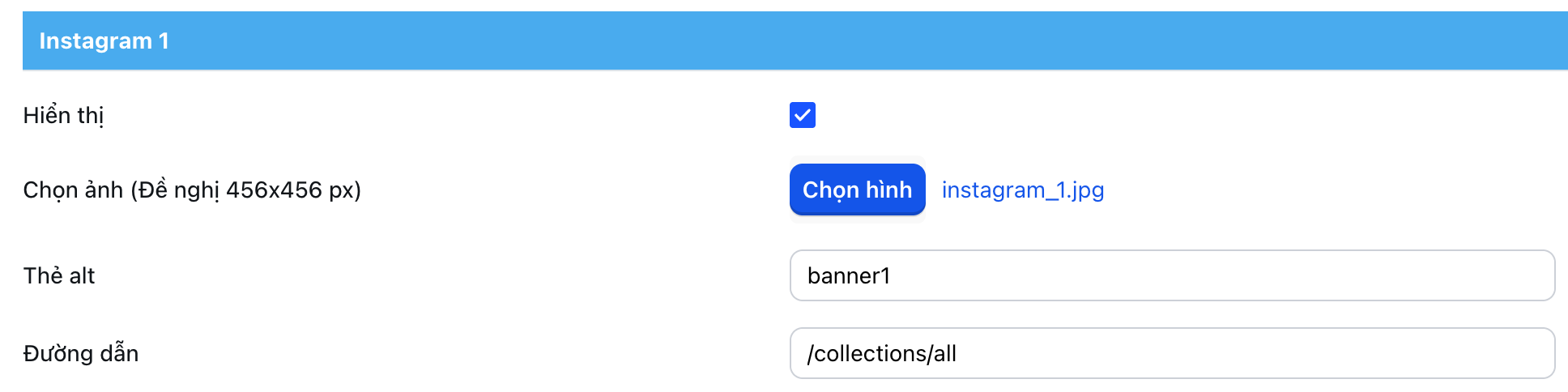Focus the Đường dẫn input field
Image resolution: width=1568 pixels, height=392 pixels.
point(1171,353)
